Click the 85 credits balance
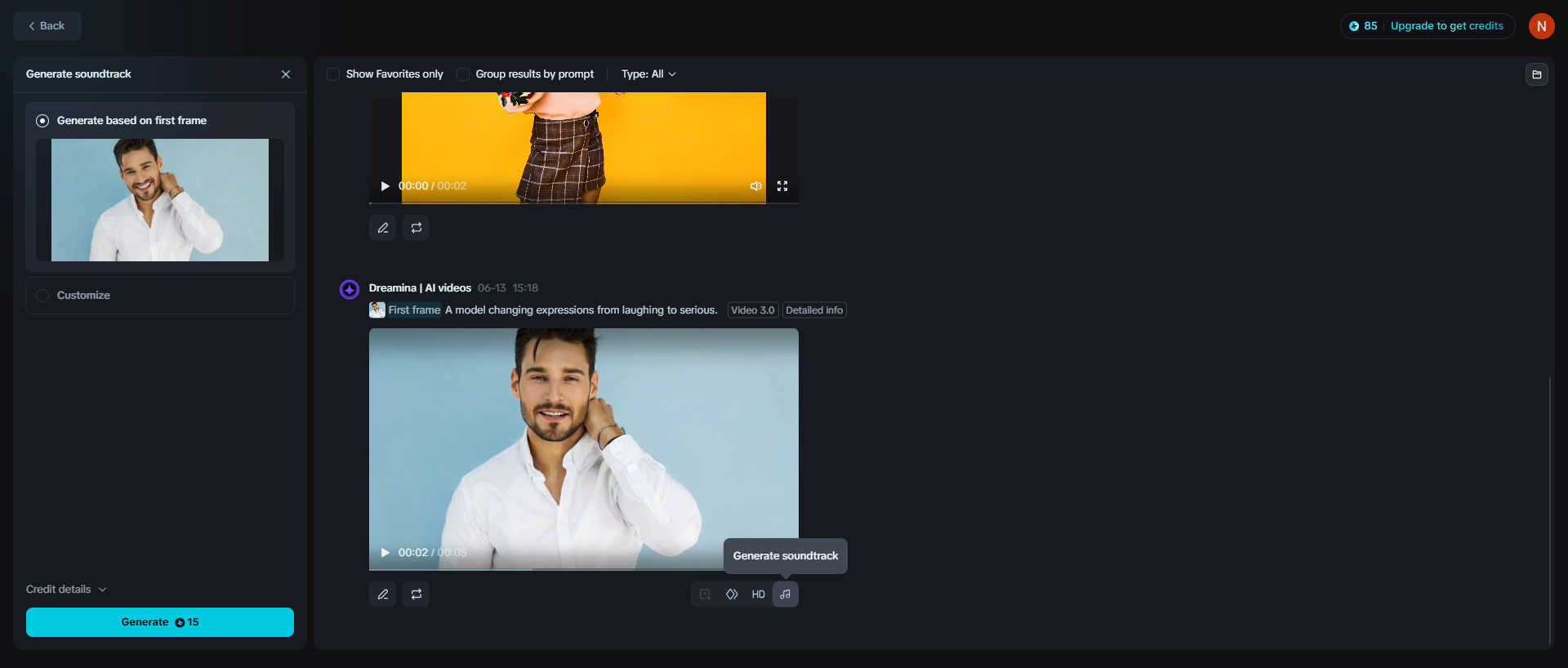The width and height of the screenshot is (1568, 668). point(1363,26)
